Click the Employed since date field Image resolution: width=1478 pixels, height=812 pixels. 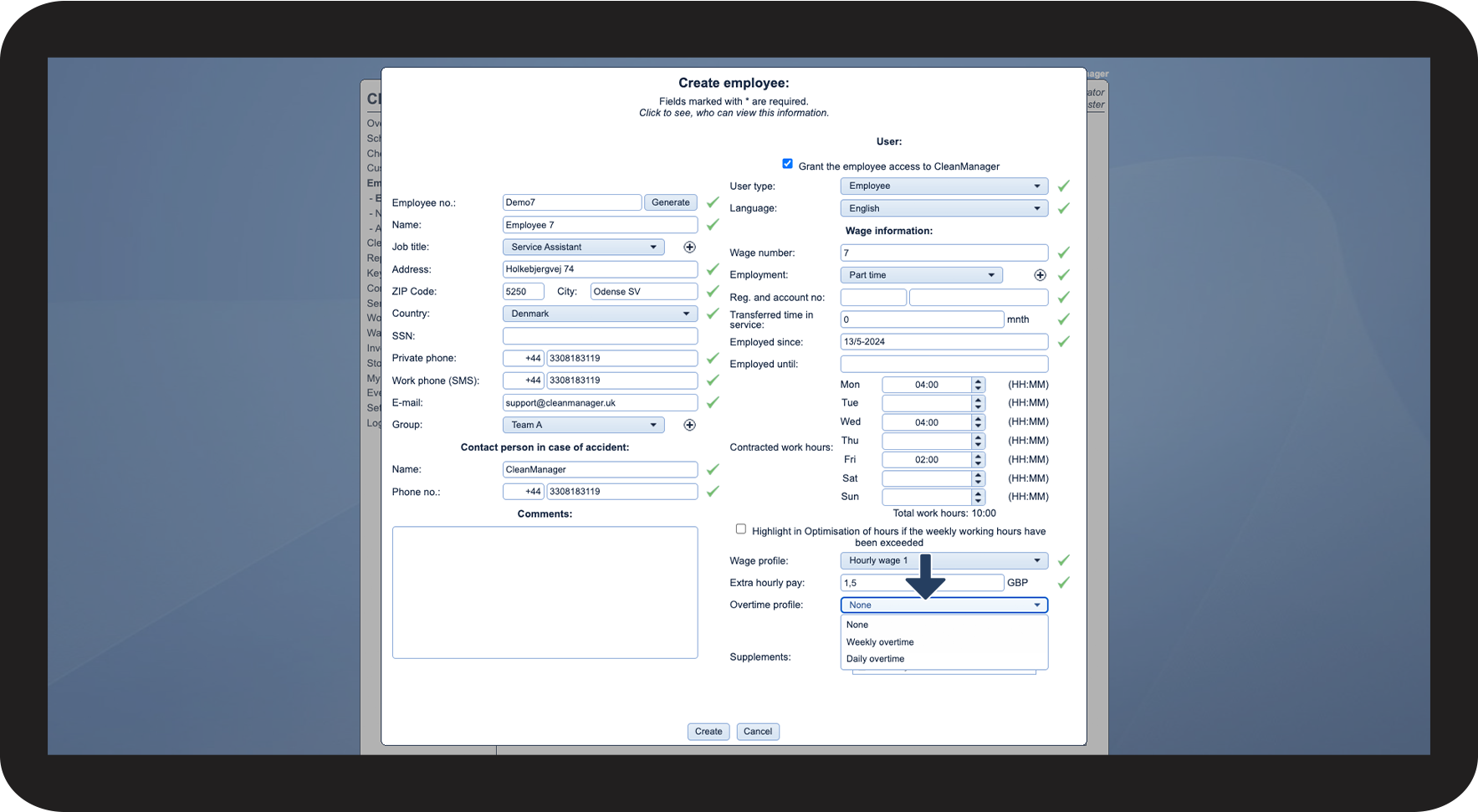[x=944, y=342]
